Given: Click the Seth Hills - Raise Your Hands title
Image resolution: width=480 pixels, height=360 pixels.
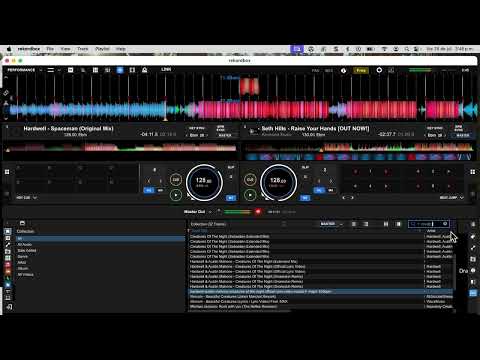Looking at the screenshot, I should 315,128.
